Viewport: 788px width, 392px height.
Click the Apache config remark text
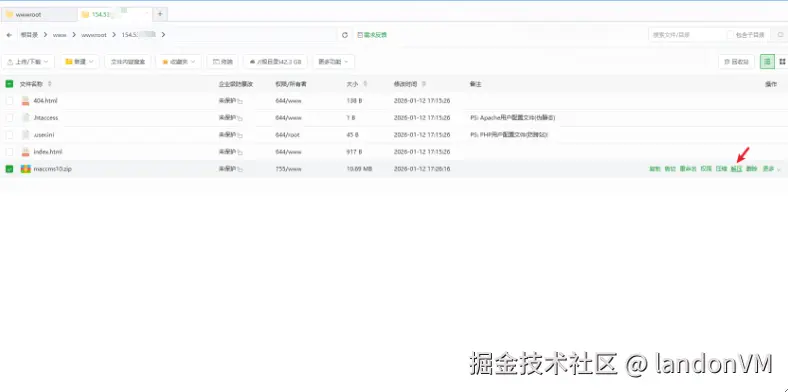(513, 118)
